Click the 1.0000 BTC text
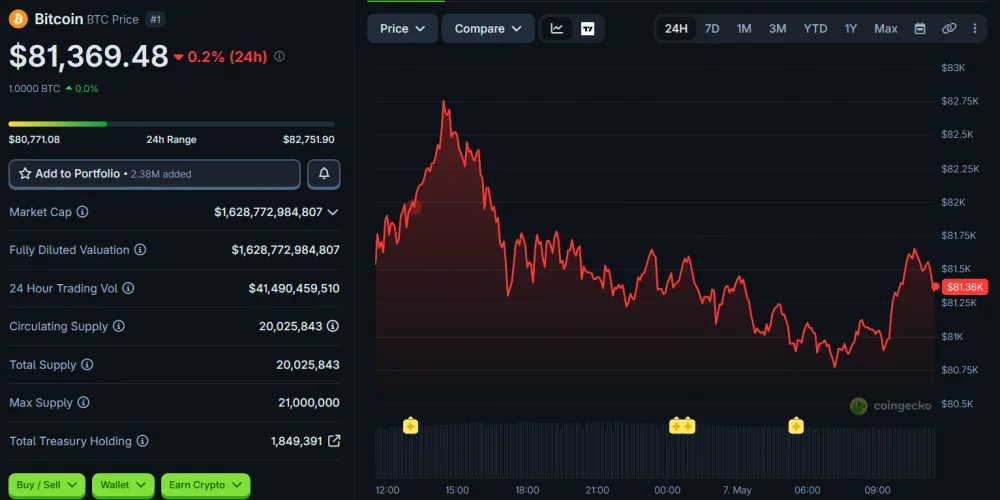1000x500 pixels. 34,89
